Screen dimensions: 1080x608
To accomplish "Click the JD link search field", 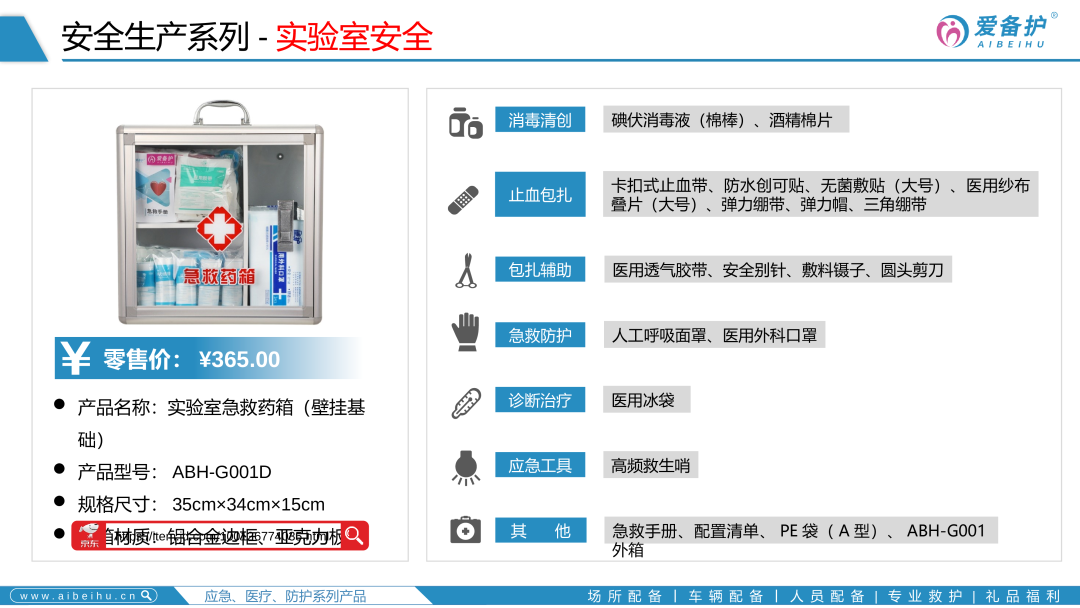I will 220,536.
